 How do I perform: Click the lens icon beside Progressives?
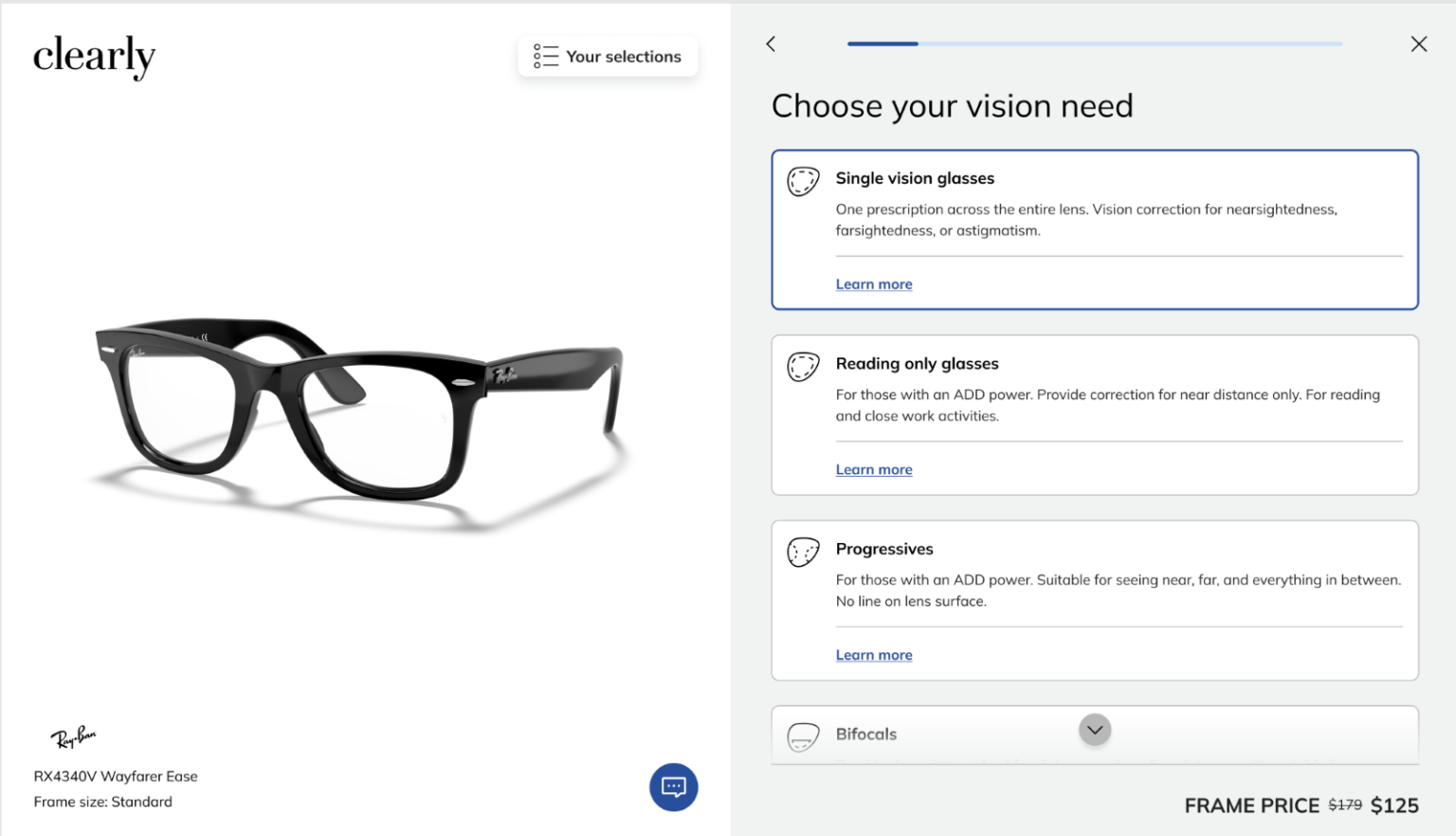803,551
